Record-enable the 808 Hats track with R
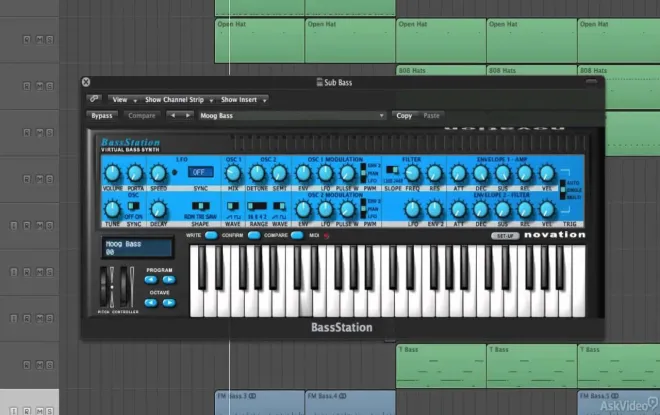The image size is (660, 415). point(27,86)
